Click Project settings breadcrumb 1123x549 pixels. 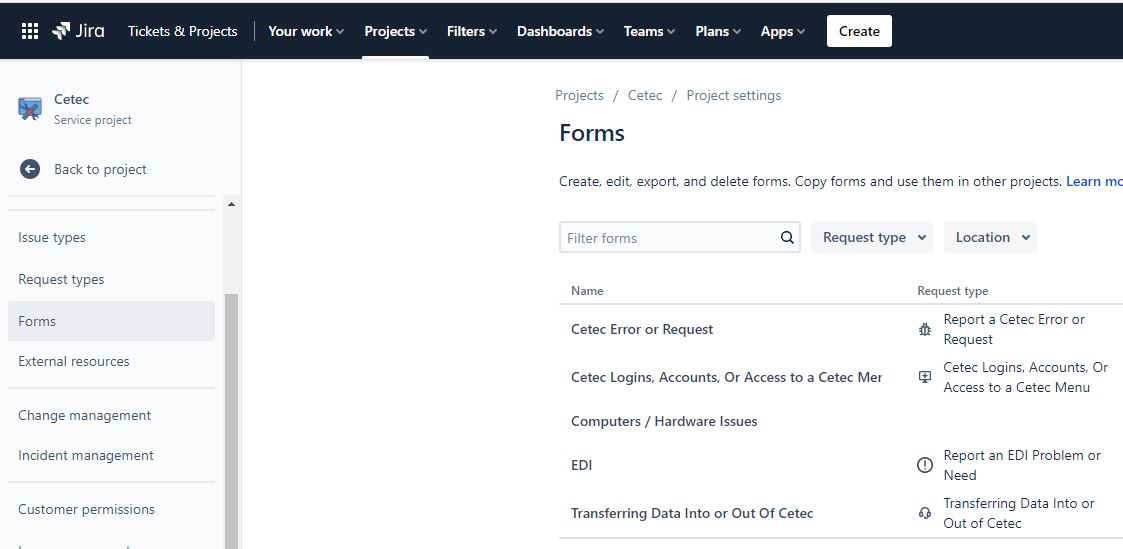click(x=733, y=95)
